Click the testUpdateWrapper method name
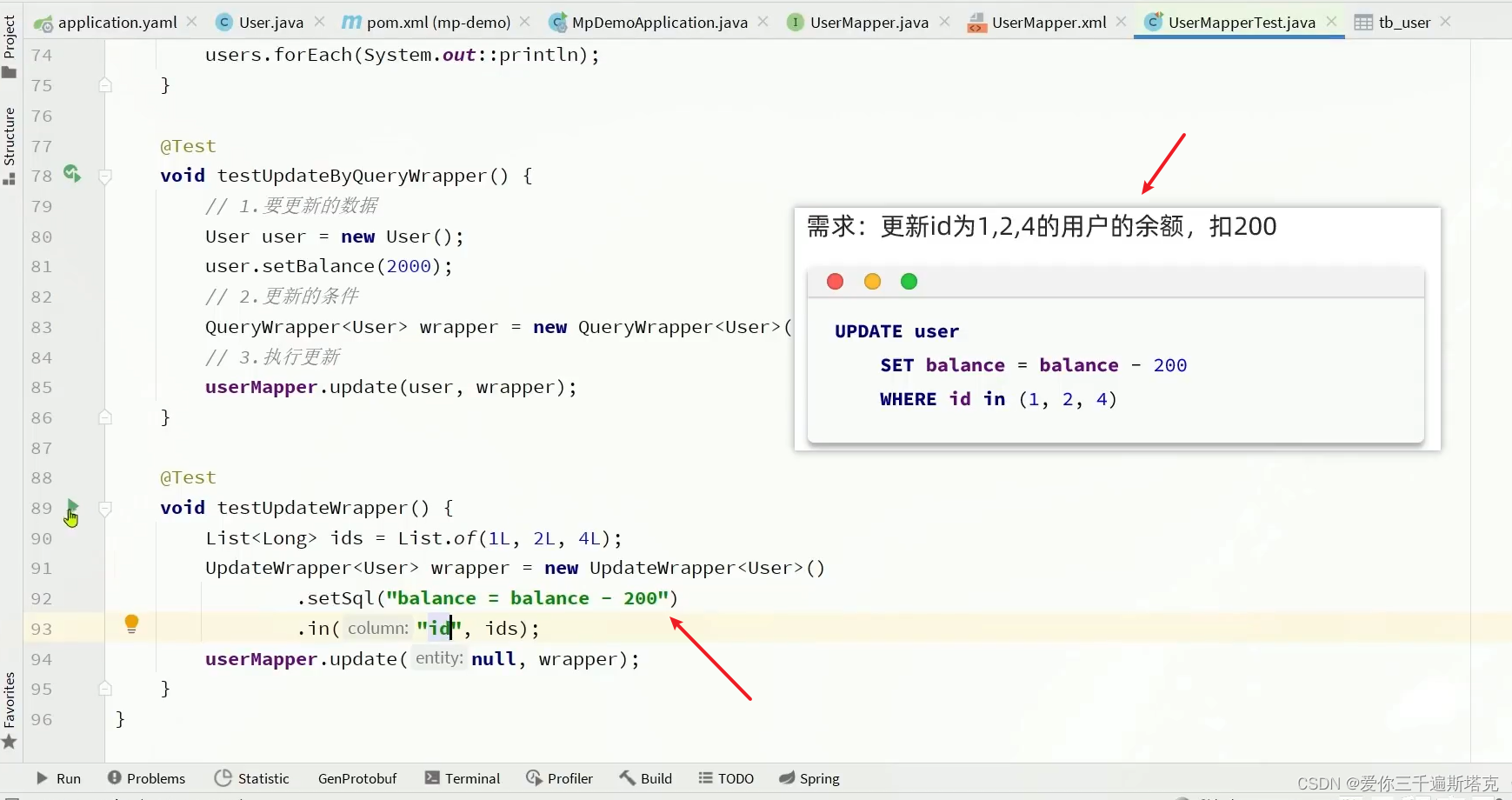The image size is (1512, 800). click(323, 508)
